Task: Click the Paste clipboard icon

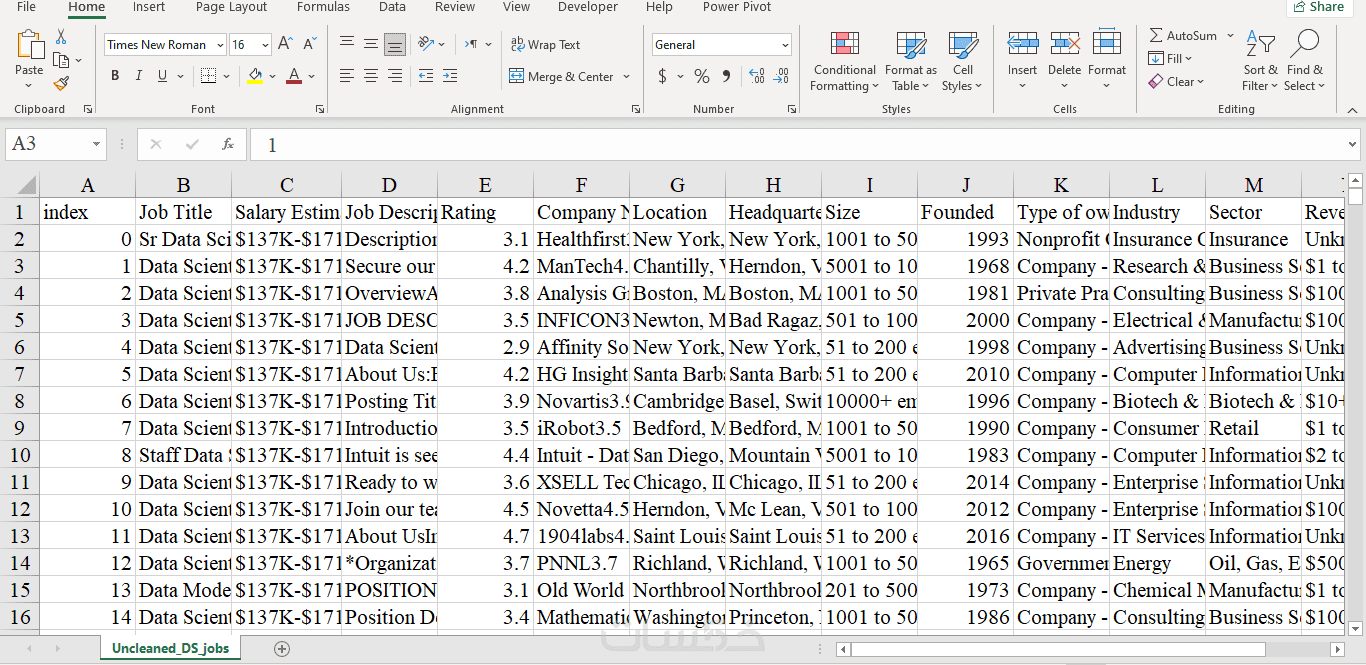Action: 29,45
